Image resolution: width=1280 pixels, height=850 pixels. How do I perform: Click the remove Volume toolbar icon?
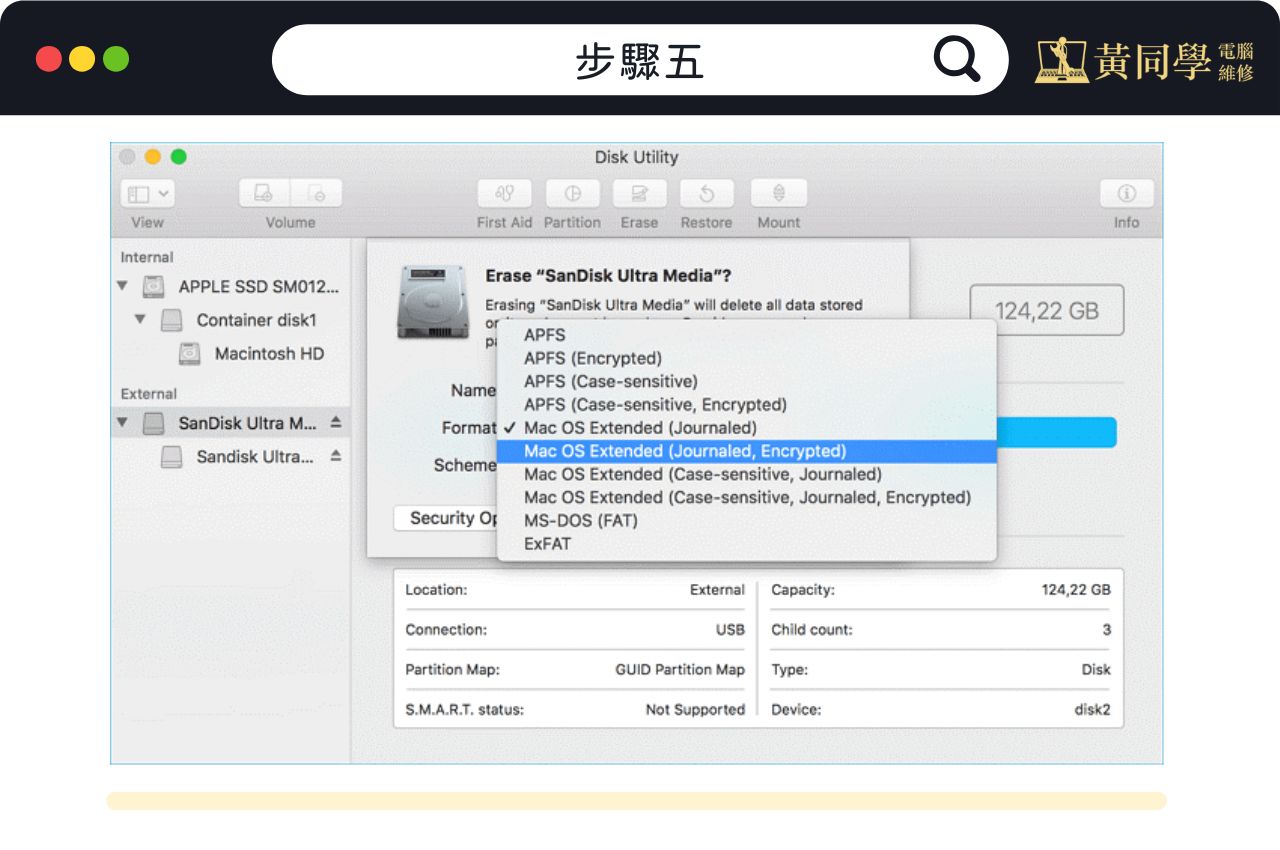pyautogui.click(x=316, y=193)
